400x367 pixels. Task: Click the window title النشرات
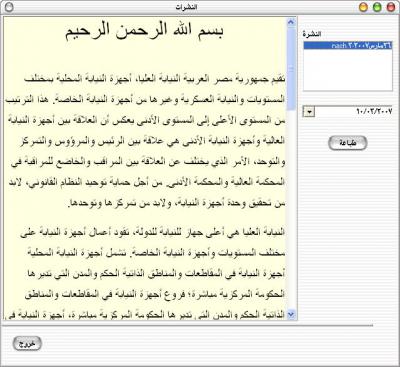pos(187,7)
